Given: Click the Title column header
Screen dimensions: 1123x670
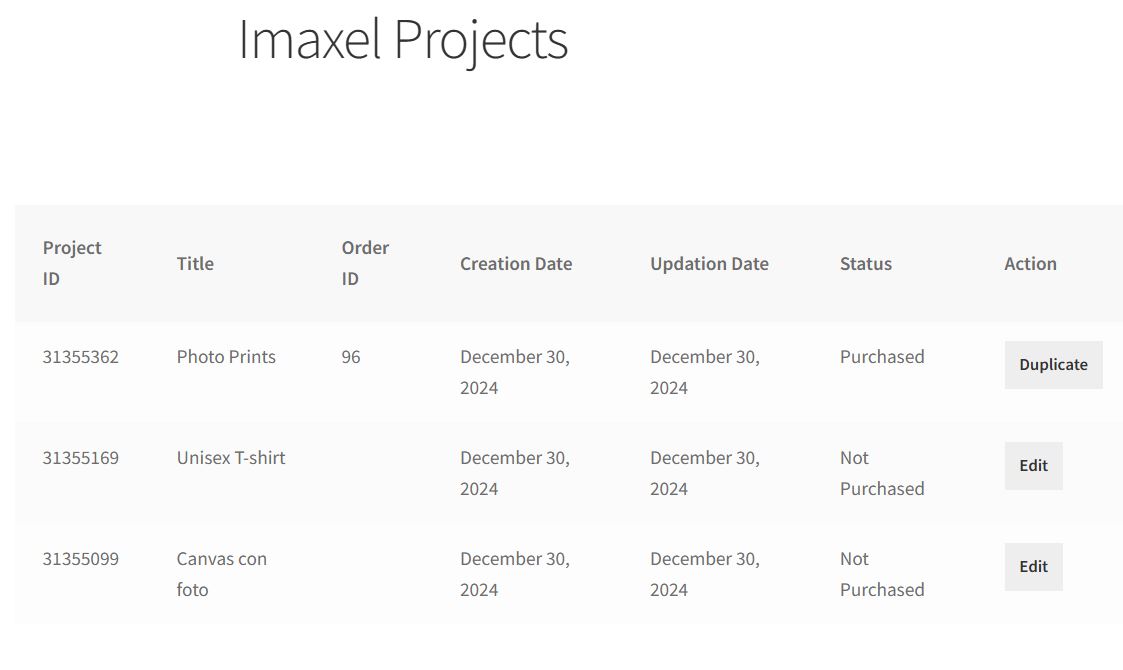Looking at the screenshot, I should pyautogui.click(x=195, y=264).
